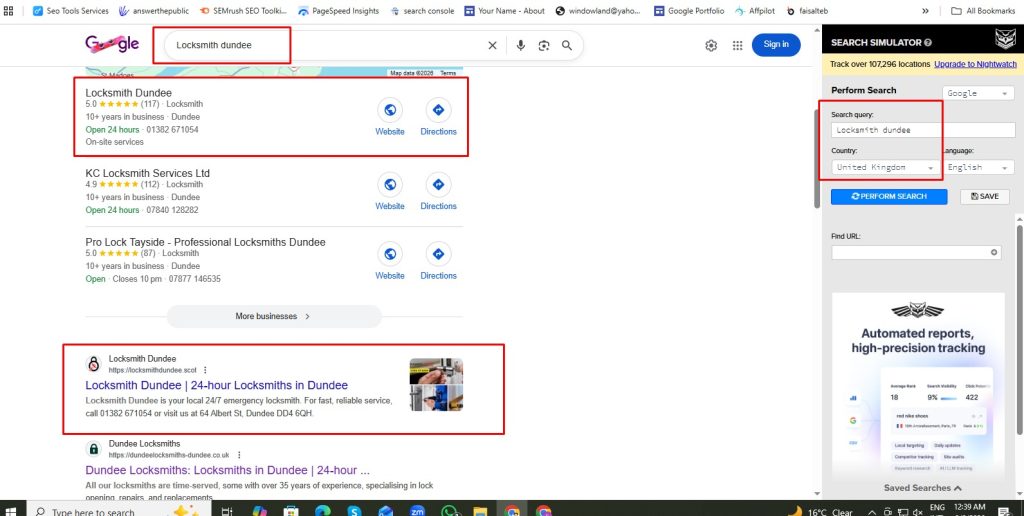
Task: Open Google Portfolio bookmark
Action: coord(689,11)
